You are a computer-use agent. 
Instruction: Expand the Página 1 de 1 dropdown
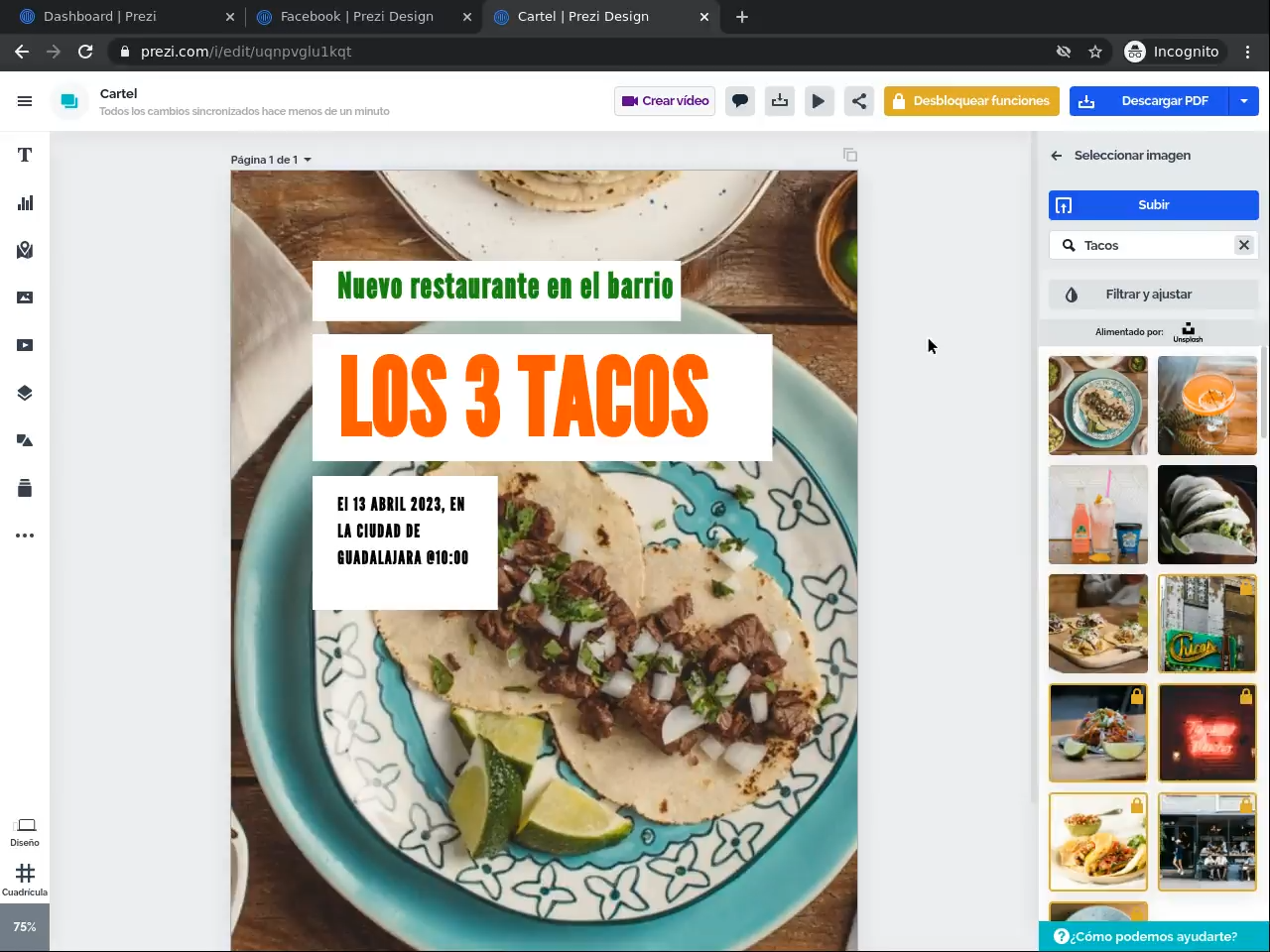tap(271, 160)
